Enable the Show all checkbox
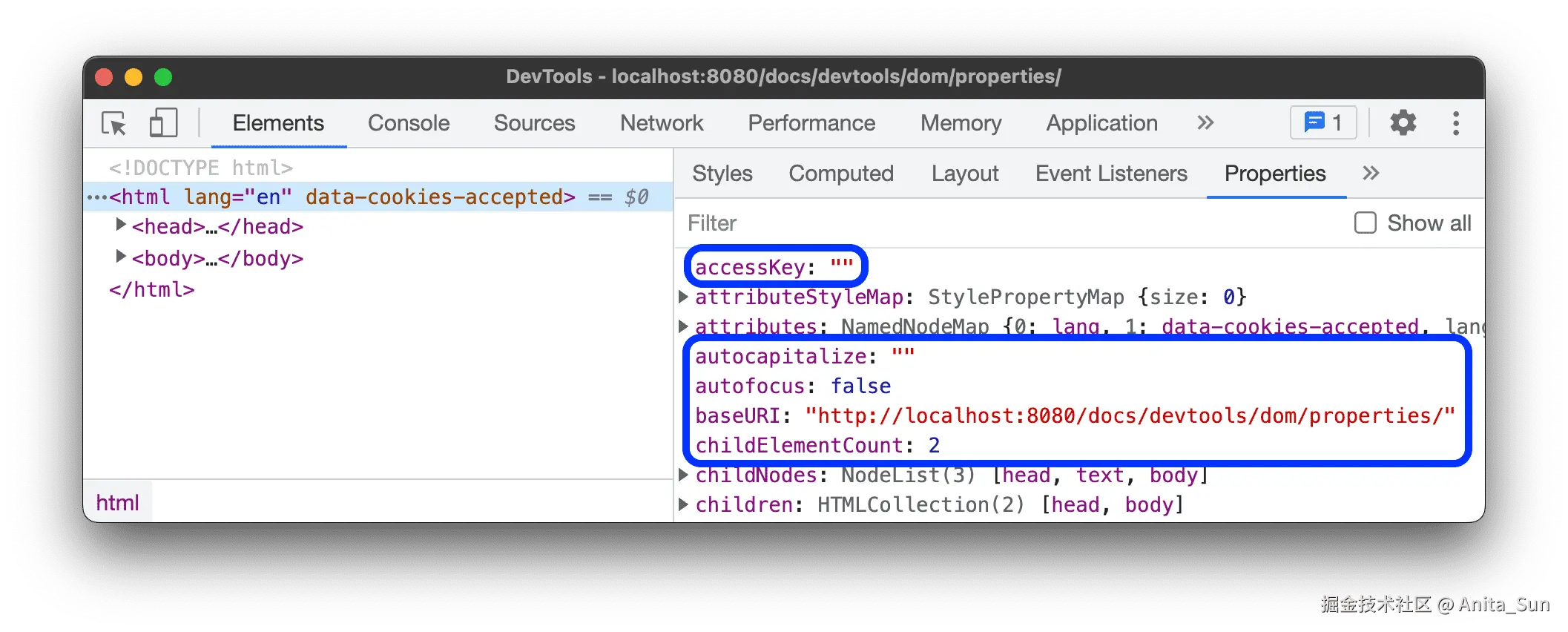The height and width of the screenshot is (632, 1568). point(1365,223)
